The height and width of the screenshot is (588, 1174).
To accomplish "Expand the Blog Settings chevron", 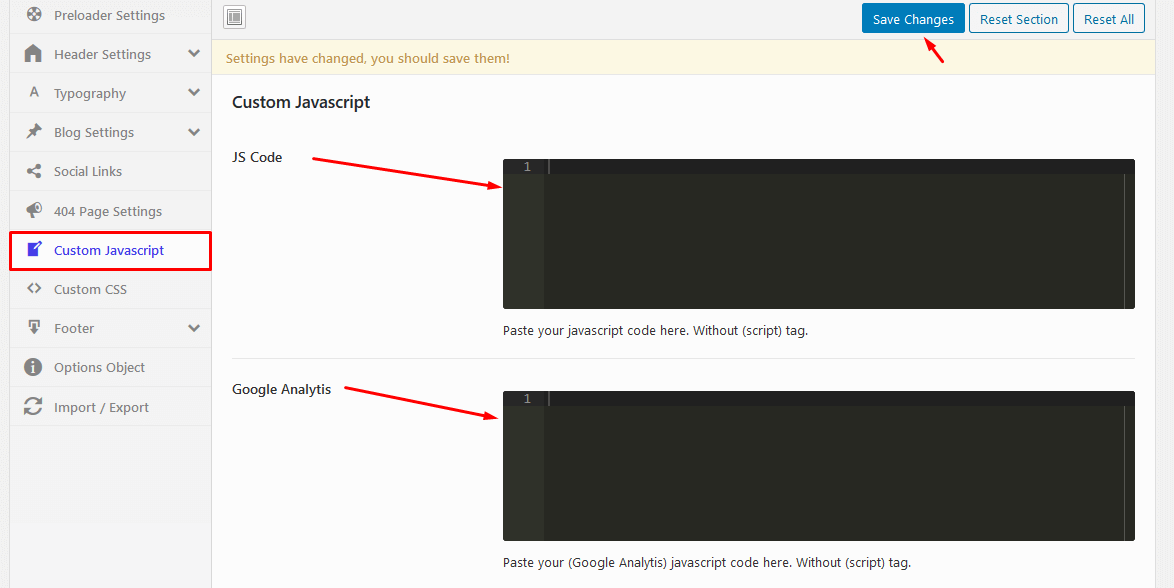I will (x=194, y=132).
